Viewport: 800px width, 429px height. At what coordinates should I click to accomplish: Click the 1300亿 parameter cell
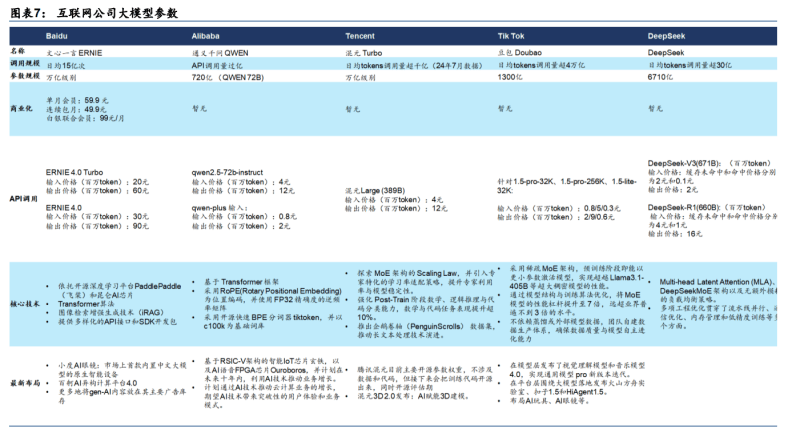510,77
